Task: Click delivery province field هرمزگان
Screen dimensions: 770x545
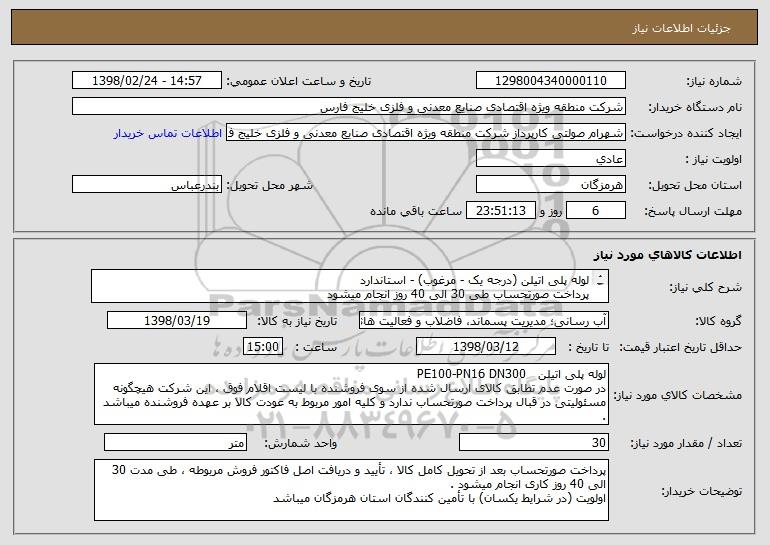Action: (x=550, y=185)
